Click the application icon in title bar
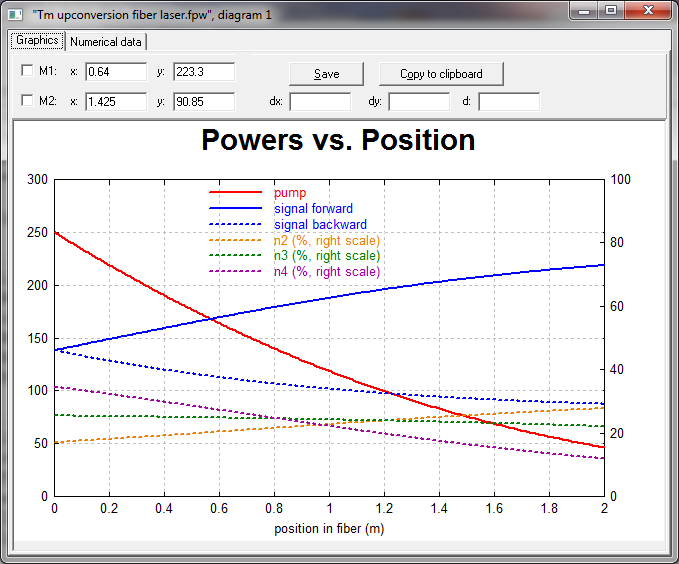The image size is (679, 564). (x=15, y=14)
